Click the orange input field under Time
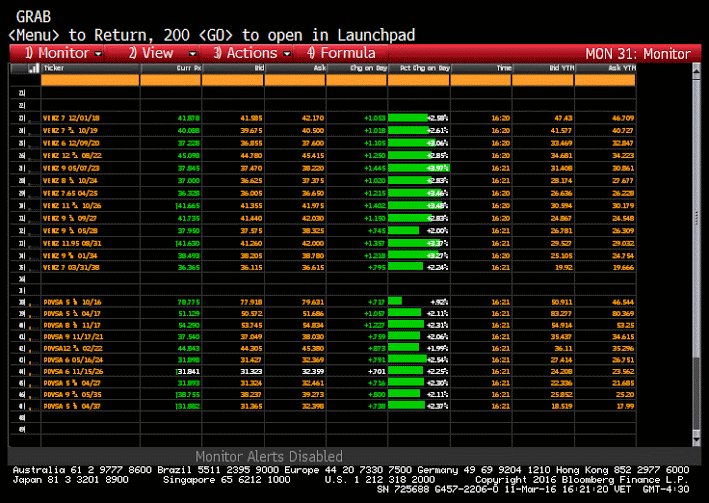This screenshot has width=709, height=503. click(481, 80)
